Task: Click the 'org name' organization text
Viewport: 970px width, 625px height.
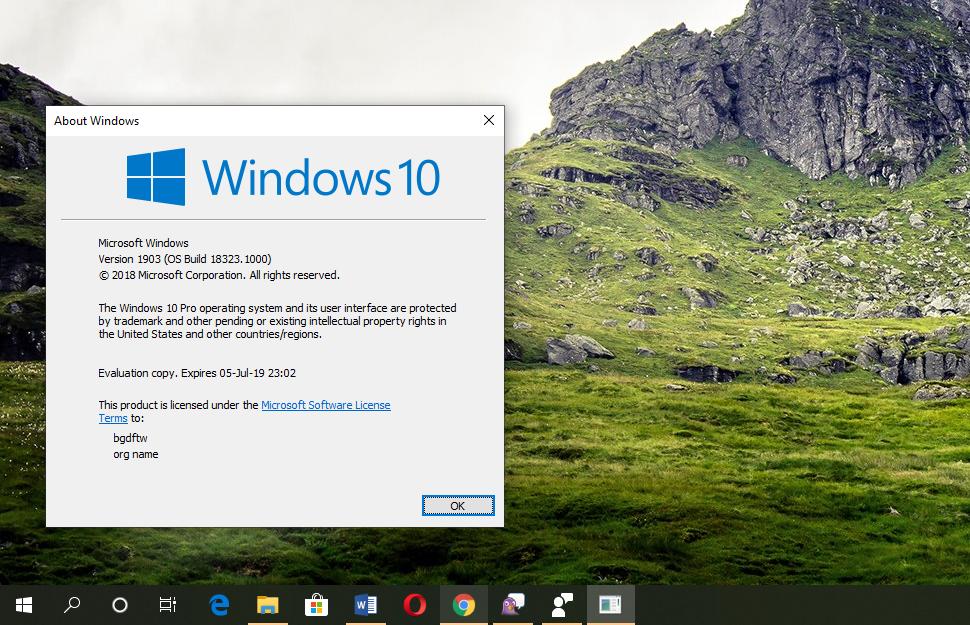Action: click(135, 454)
